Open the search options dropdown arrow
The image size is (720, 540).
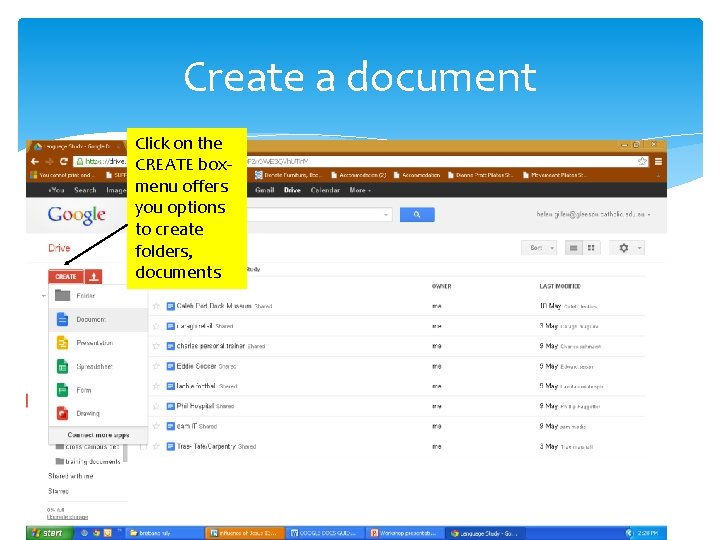386,214
